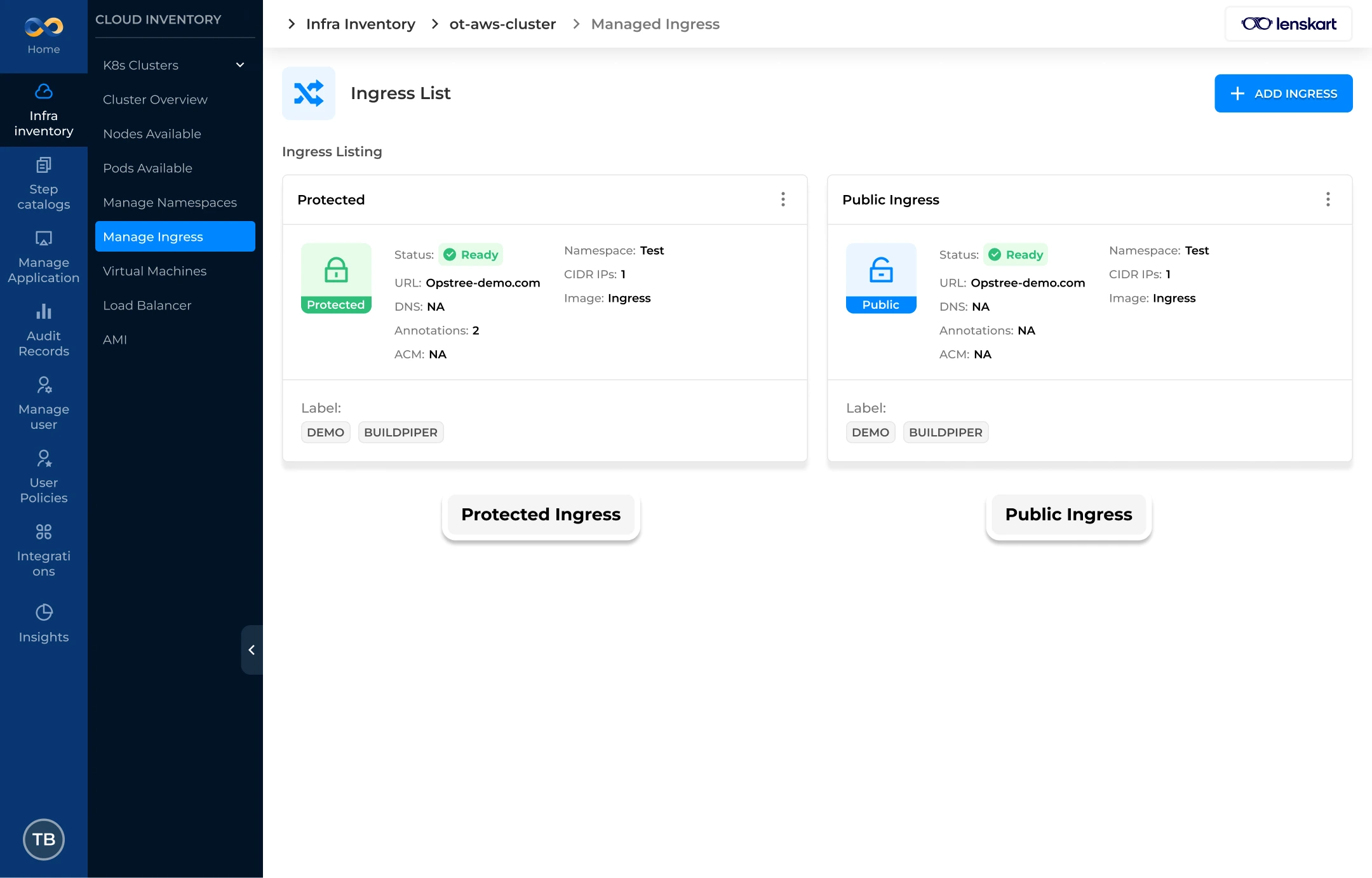Go to Home via the logo icon

click(44, 27)
